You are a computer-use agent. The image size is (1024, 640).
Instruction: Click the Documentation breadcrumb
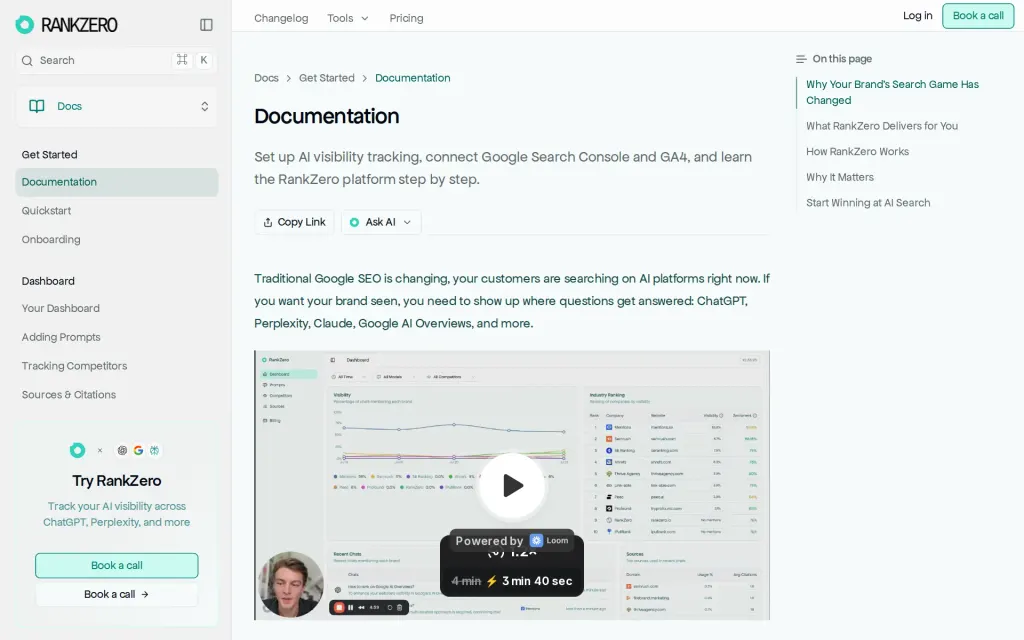tap(413, 78)
